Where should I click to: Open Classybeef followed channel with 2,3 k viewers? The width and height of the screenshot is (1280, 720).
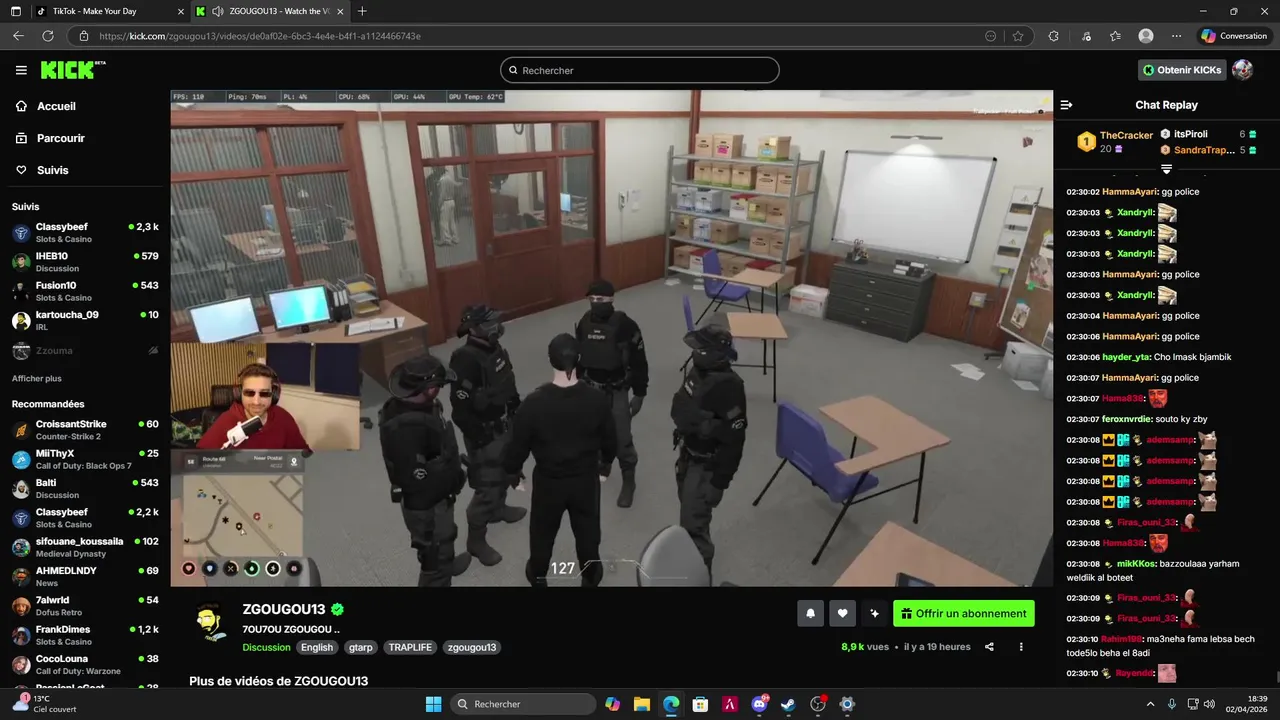click(85, 233)
